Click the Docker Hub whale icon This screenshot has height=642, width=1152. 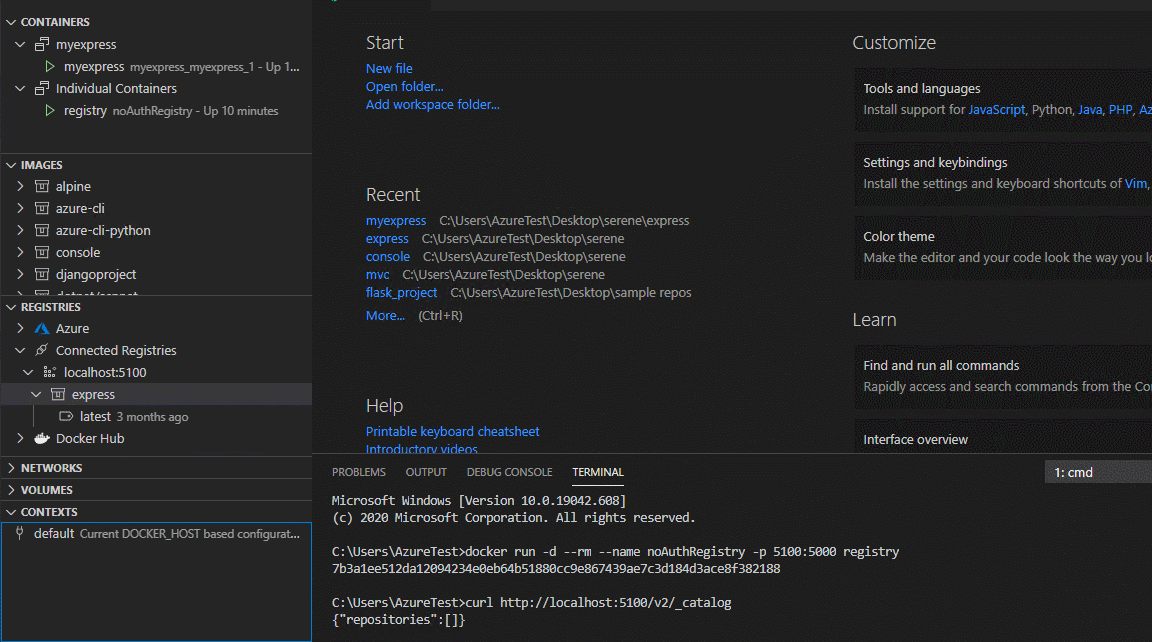coord(42,439)
